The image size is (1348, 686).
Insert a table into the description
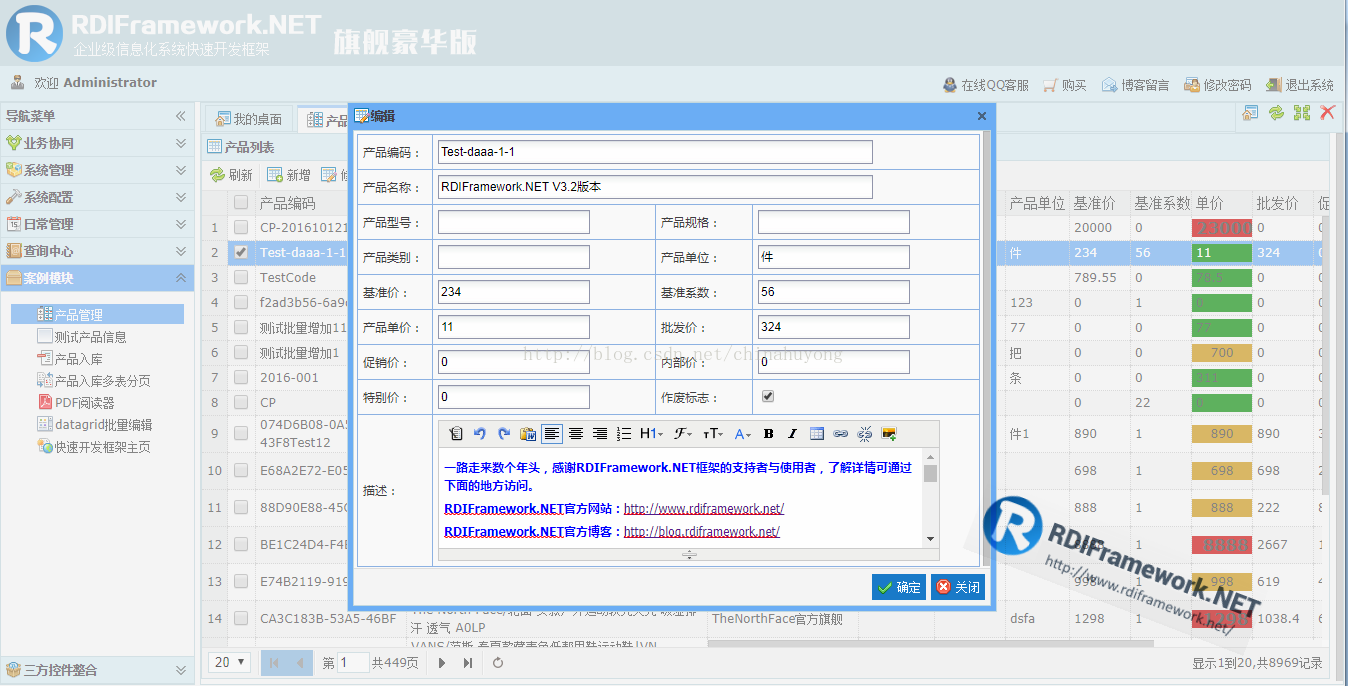[817, 433]
